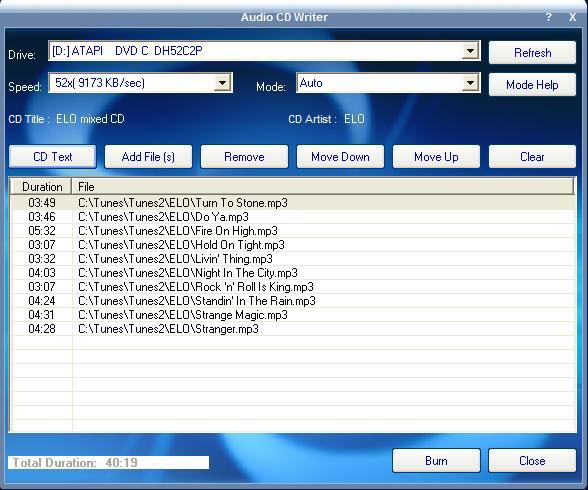Screen dimensions: 588x490
Task: Select Do Ya.mp3 track
Action: tap(293, 217)
